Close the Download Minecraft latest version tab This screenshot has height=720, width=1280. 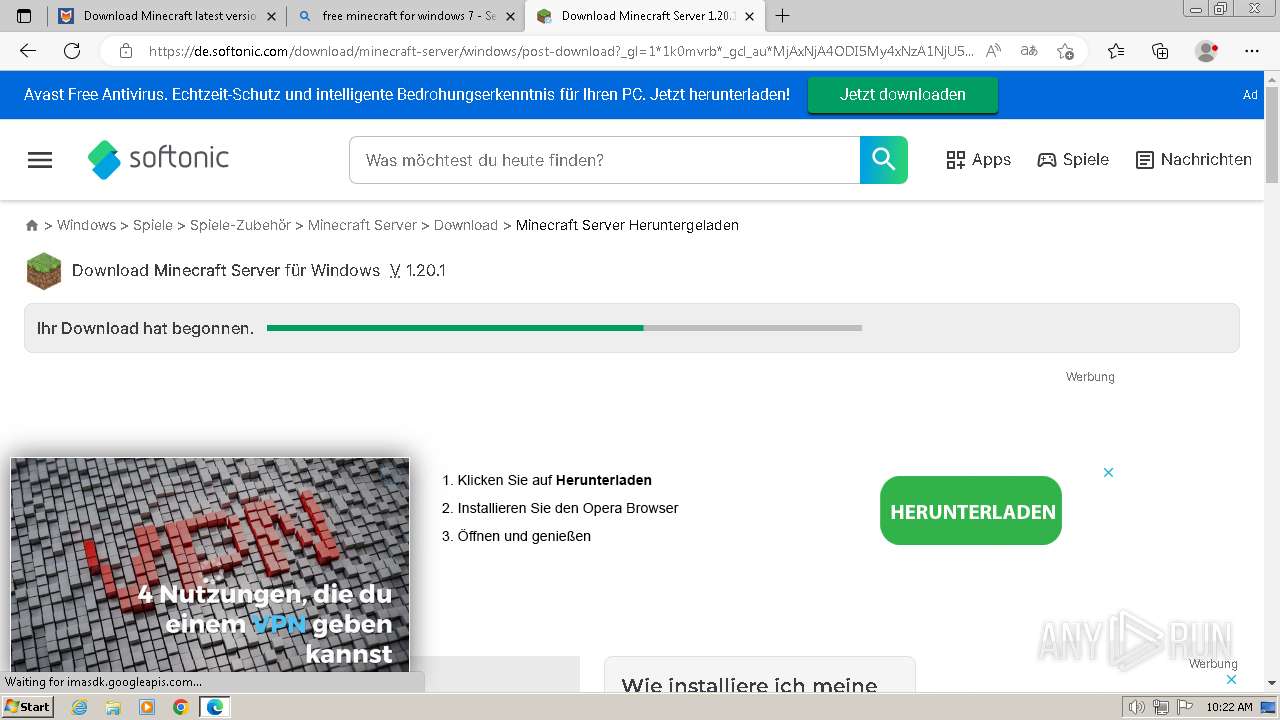[273, 16]
